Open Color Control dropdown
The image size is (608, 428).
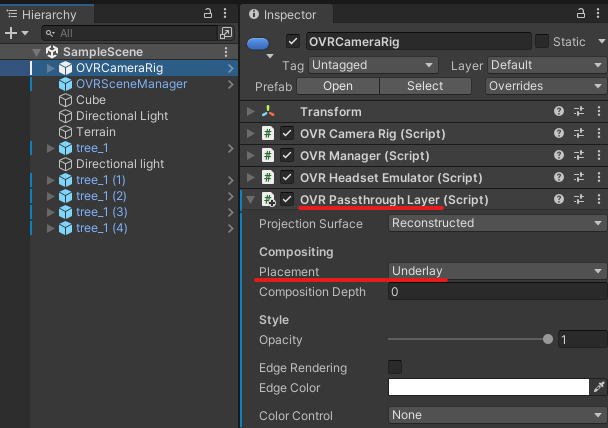pos(497,415)
